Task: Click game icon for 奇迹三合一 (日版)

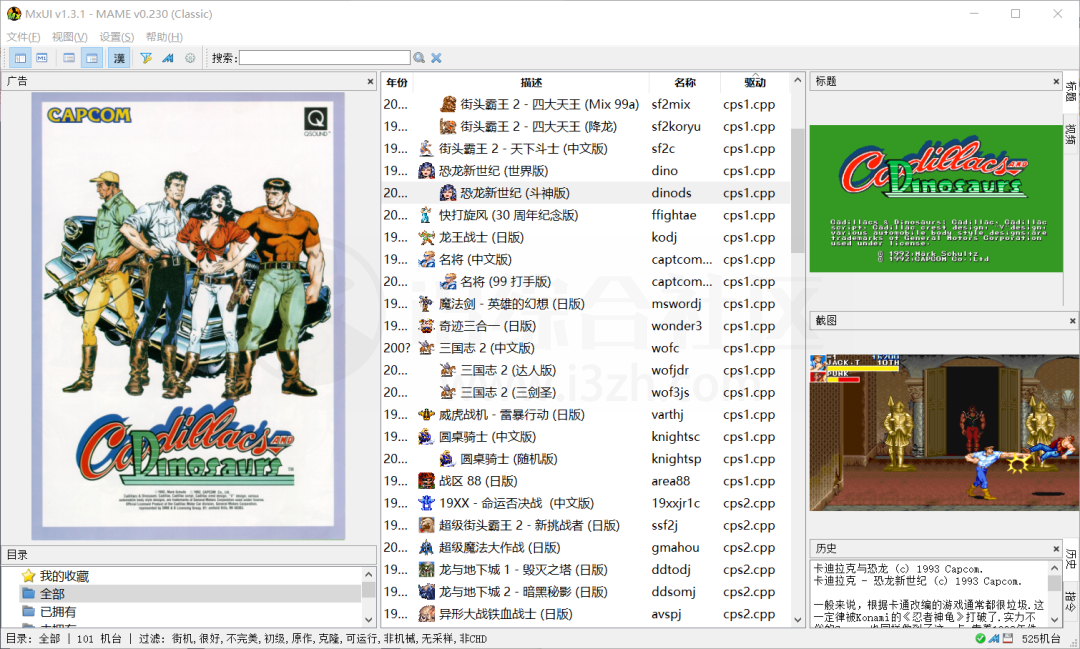Action: tap(426, 326)
